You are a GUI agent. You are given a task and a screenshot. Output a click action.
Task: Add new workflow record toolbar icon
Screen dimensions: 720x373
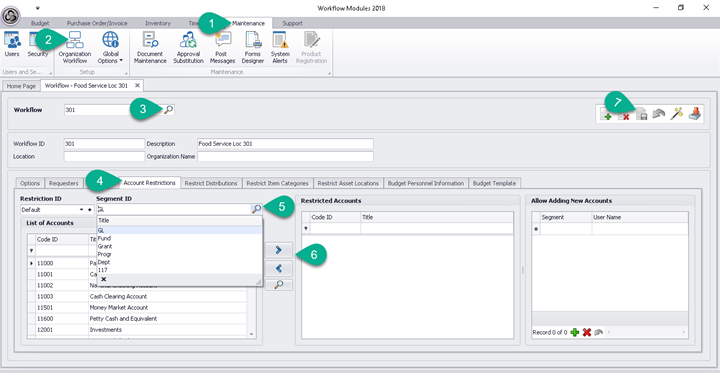607,113
